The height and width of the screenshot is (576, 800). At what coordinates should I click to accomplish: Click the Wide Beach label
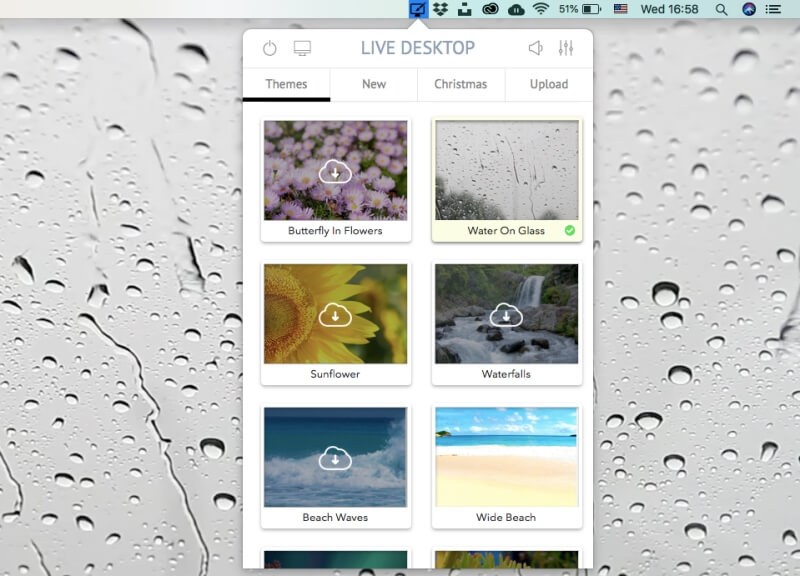point(506,517)
